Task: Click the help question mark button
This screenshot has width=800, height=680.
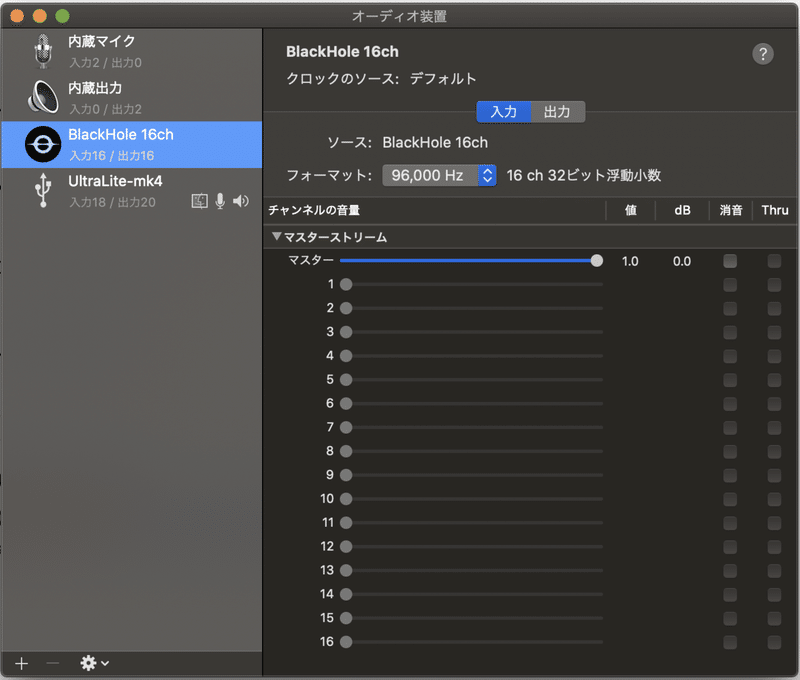Action: [764, 54]
